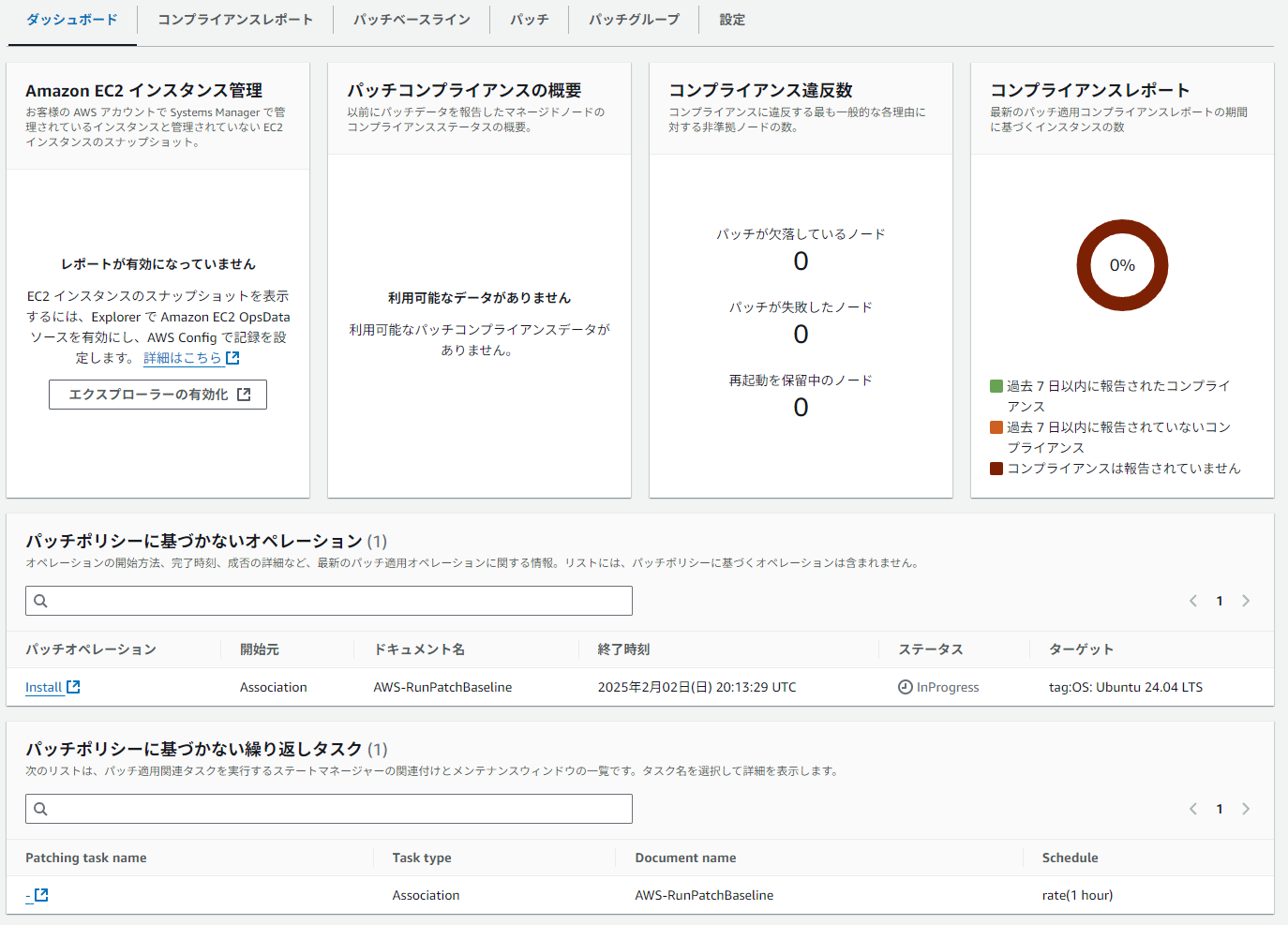Click the 0% compliance donut chart
The height and width of the screenshot is (925, 1288).
point(1122,265)
